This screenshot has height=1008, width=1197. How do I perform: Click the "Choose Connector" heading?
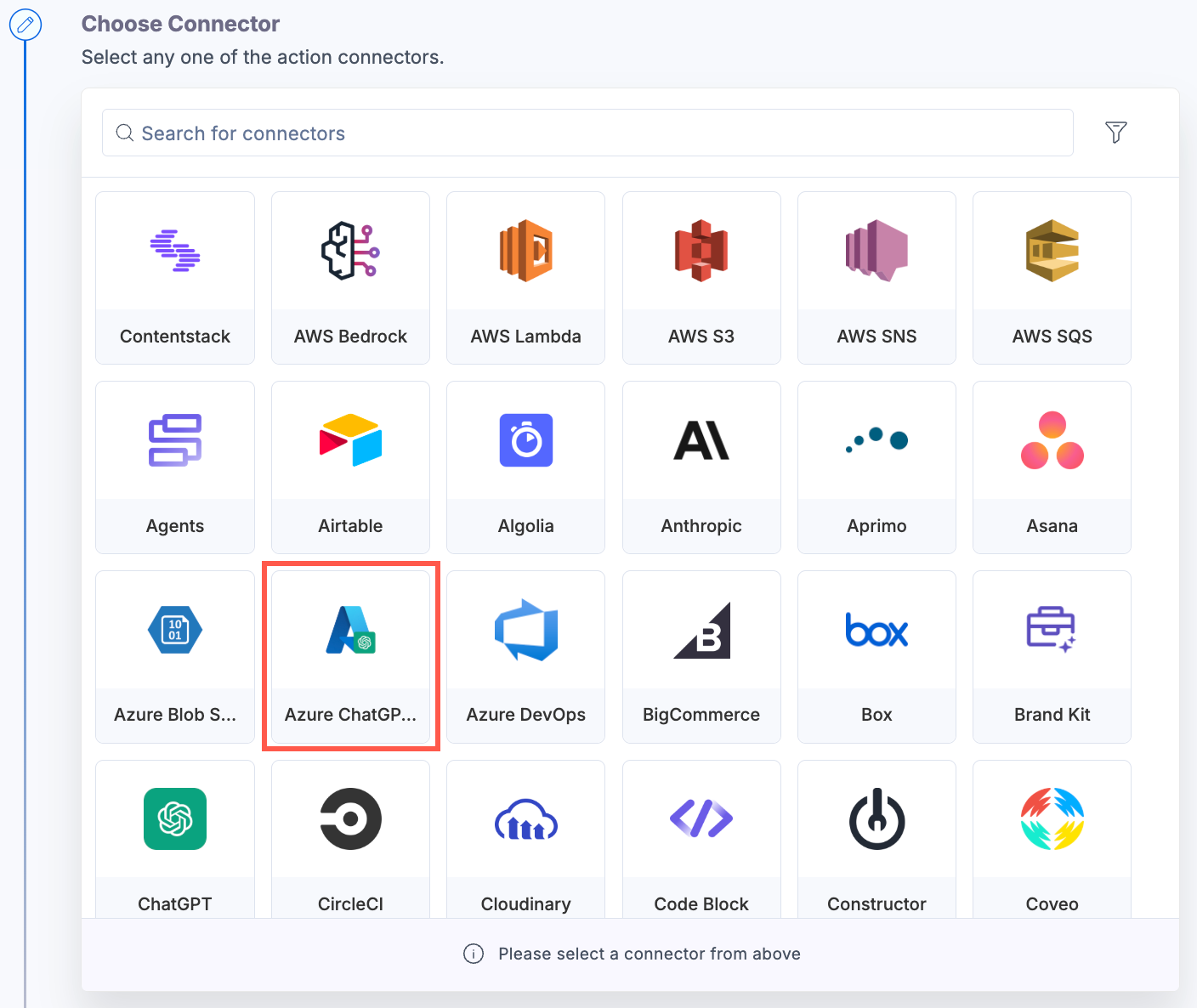coord(180,24)
